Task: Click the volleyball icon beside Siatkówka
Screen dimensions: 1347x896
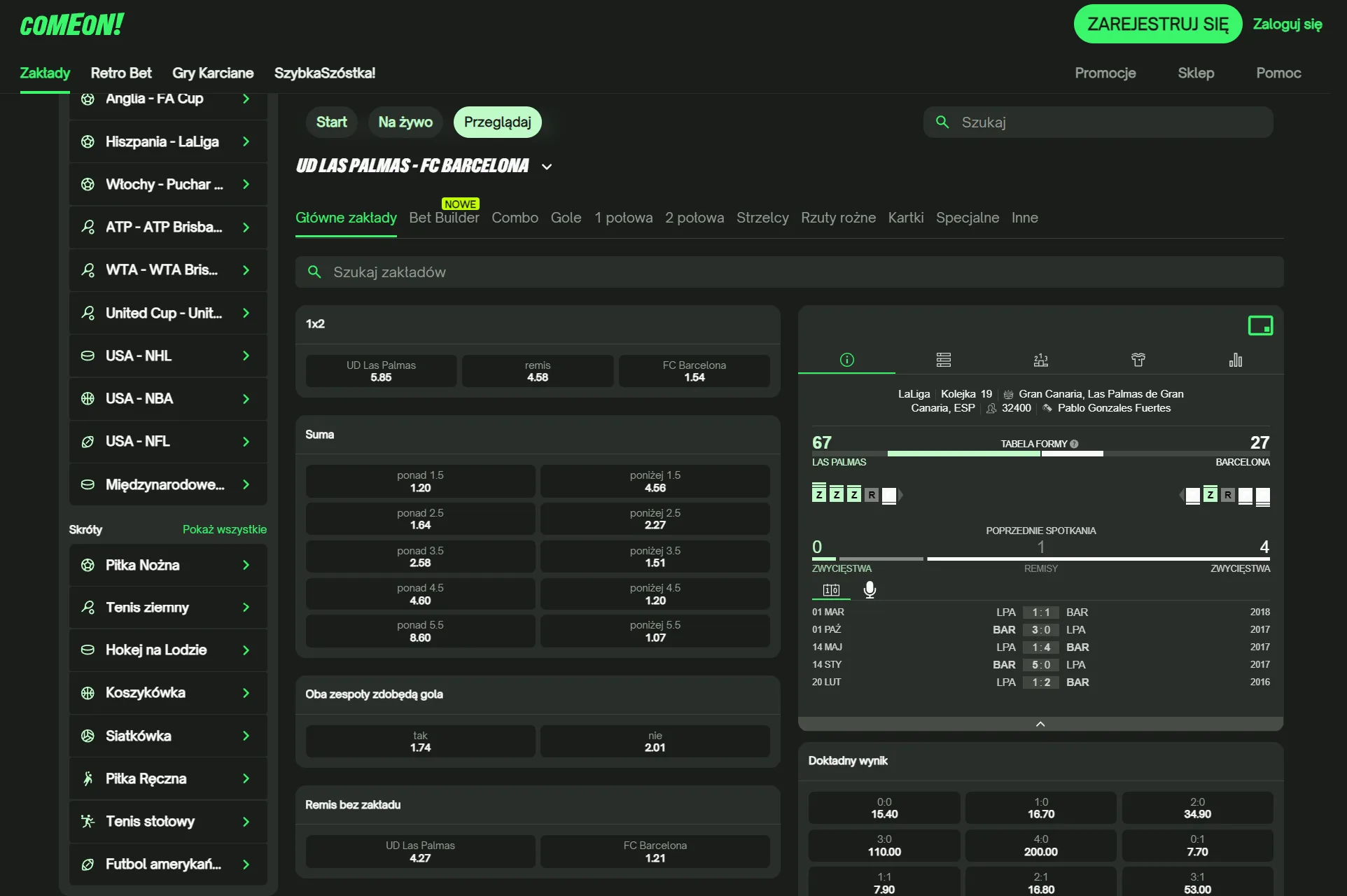Action: [88, 736]
